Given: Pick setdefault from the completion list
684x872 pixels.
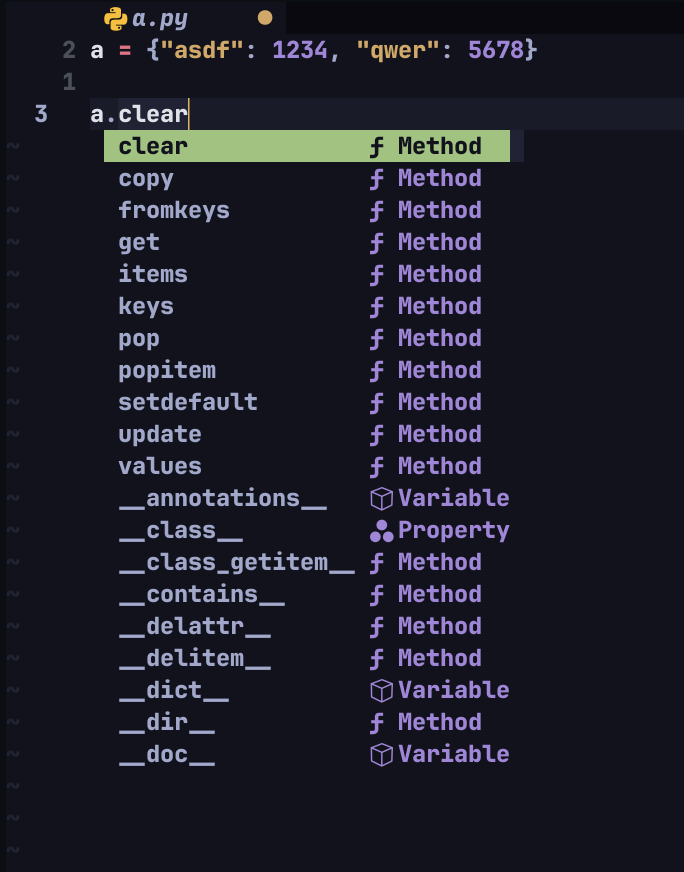Looking at the screenshot, I should point(307,402).
